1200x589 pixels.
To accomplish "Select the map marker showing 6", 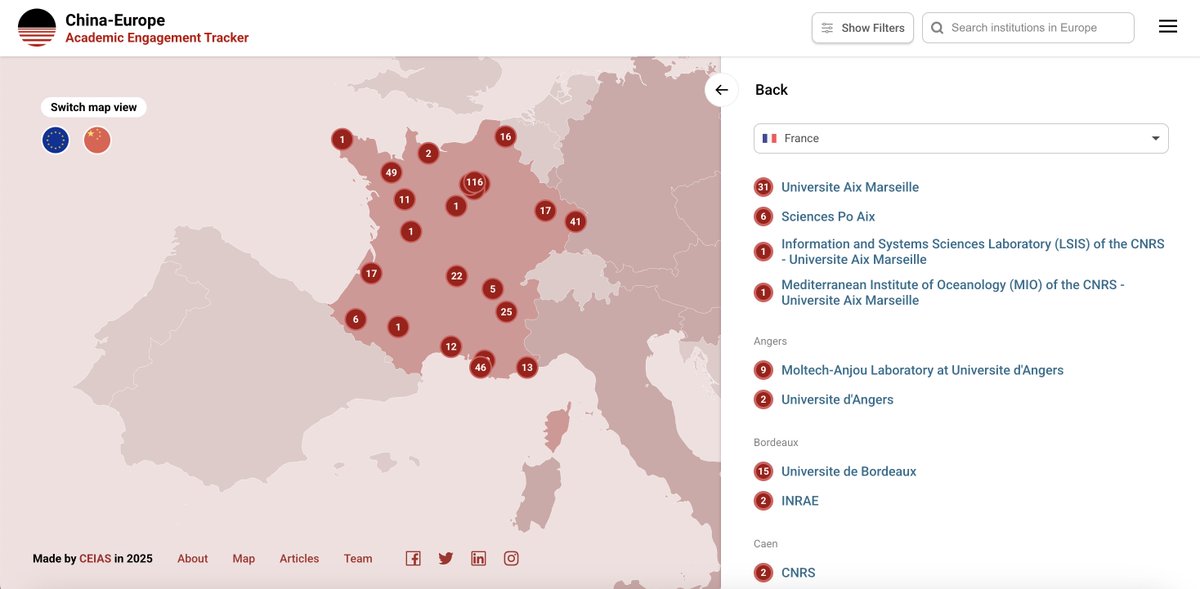I will click(x=354, y=320).
